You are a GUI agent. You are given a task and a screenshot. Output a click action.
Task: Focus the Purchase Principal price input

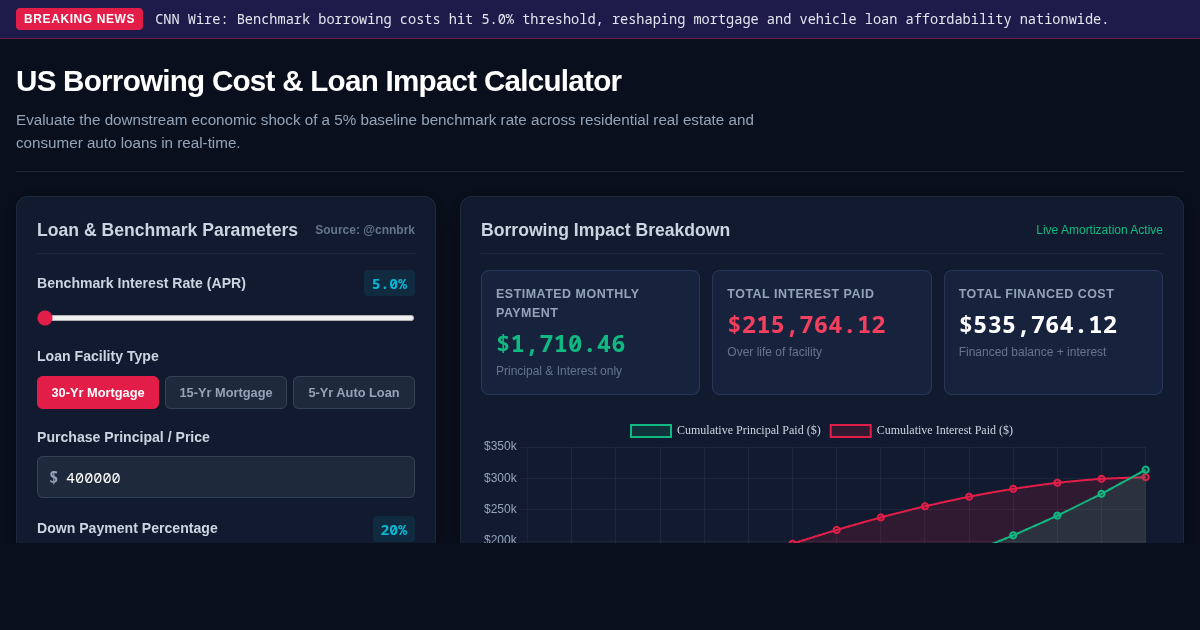(226, 477)
